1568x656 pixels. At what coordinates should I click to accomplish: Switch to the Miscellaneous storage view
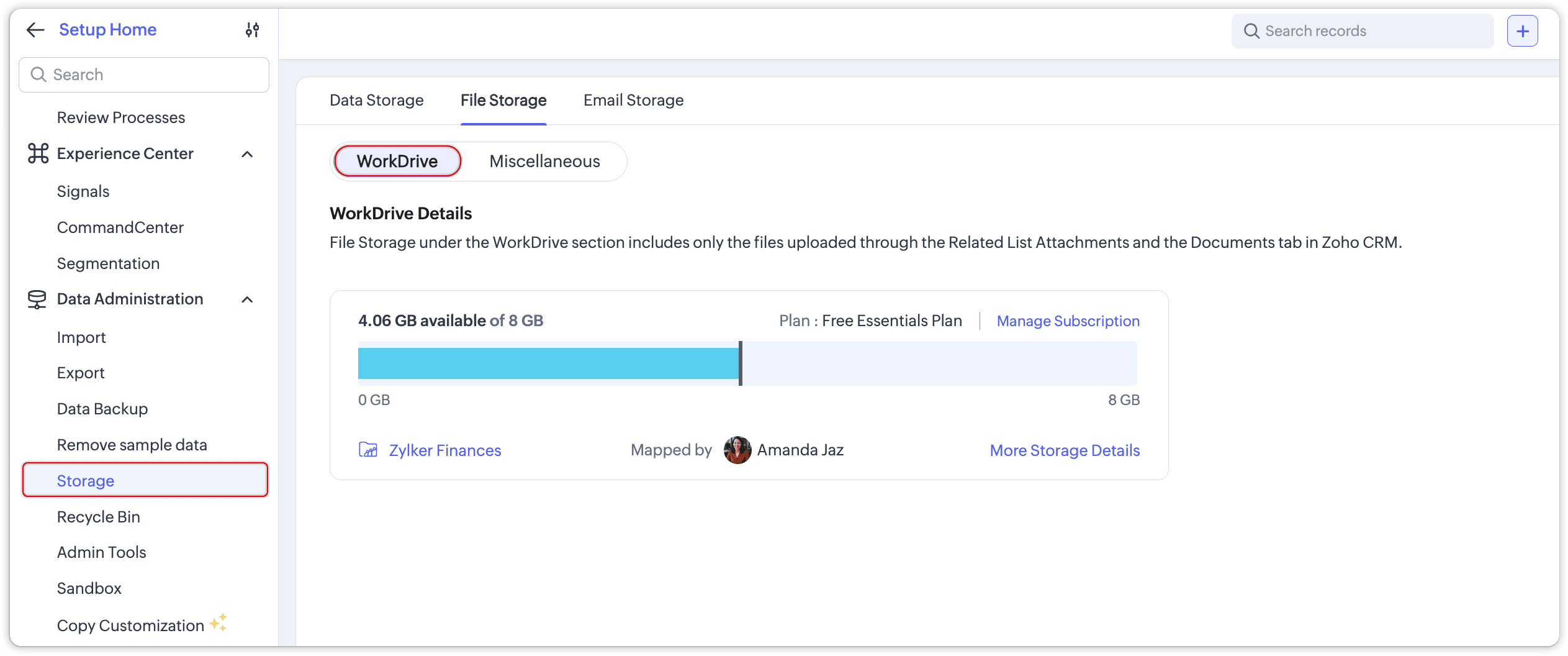[x=544, y=162]
